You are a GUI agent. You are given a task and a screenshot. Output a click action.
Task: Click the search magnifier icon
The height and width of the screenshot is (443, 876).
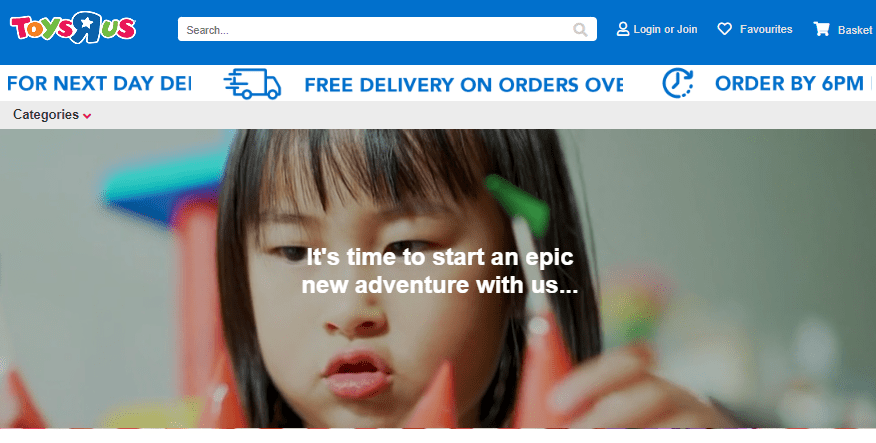[x=580, y=30]
